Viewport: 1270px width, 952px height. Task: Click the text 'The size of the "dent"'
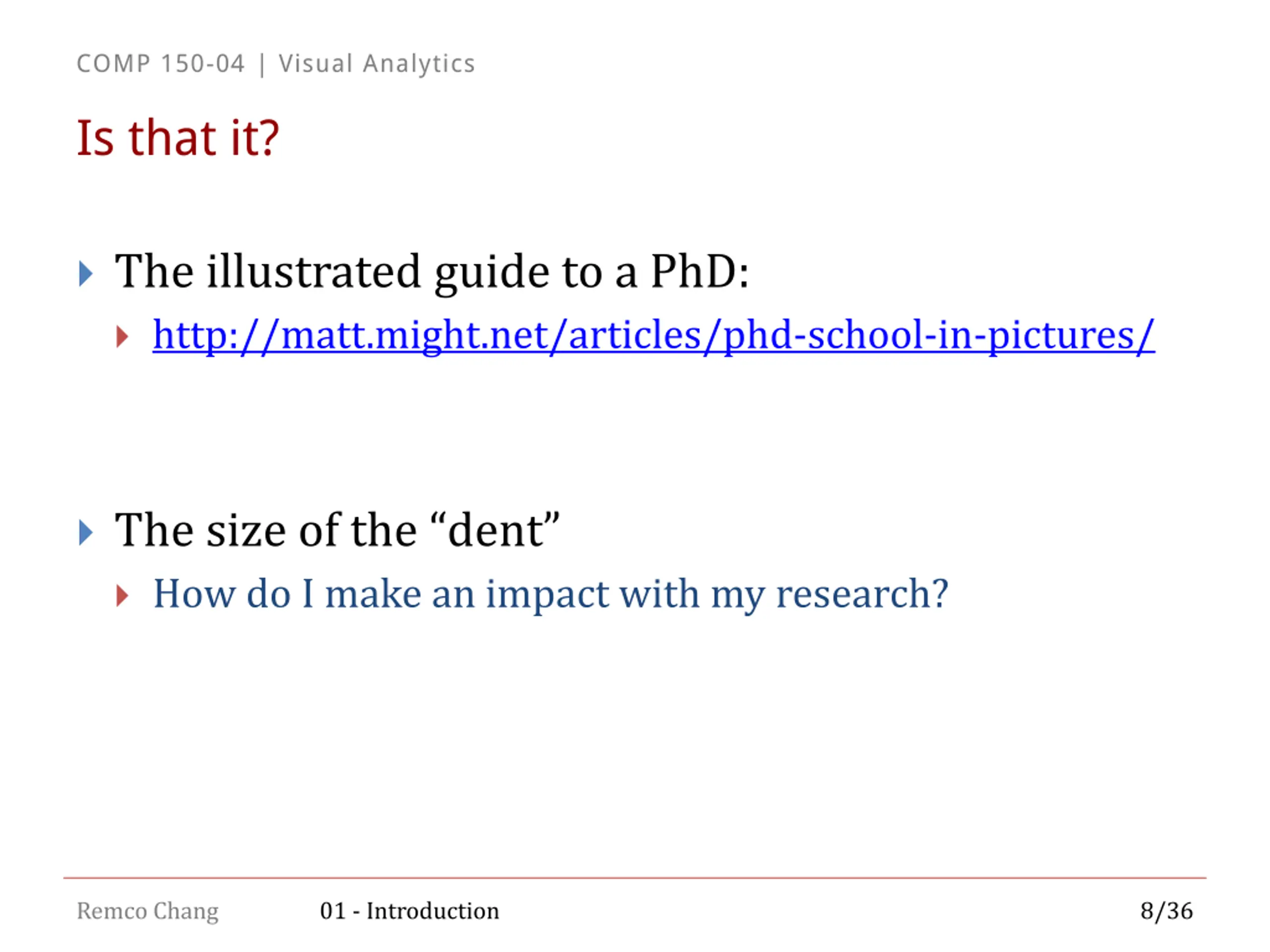pyautogui.click(x=337, y=530)
